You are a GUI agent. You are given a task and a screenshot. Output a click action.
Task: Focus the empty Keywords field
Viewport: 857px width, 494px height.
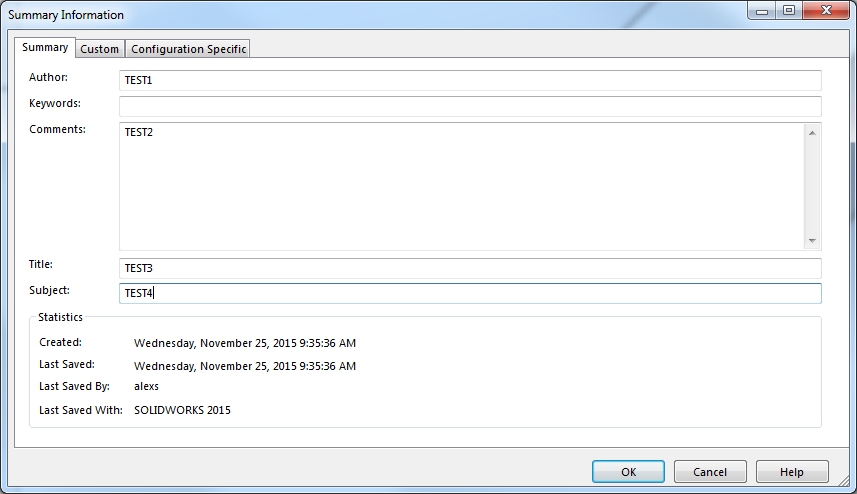click(470, 106)
